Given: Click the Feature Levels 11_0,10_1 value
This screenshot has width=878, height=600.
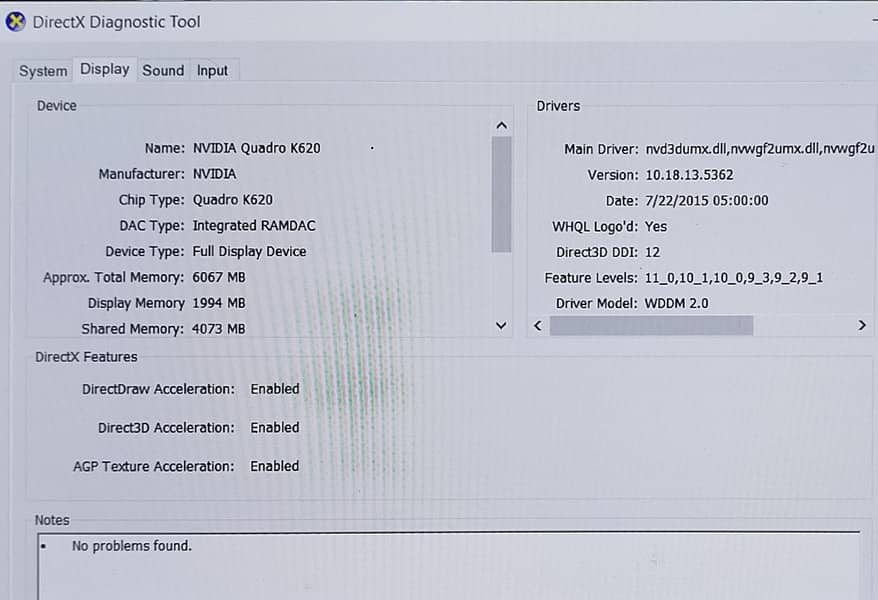Looking at the screenshot, I should pyautogui.click(x=734, y=278).
